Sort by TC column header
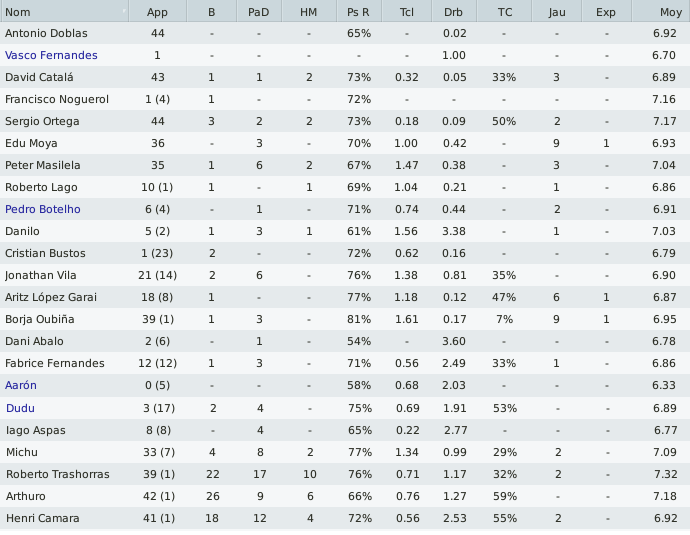The image size is (690, 535). 504,11
